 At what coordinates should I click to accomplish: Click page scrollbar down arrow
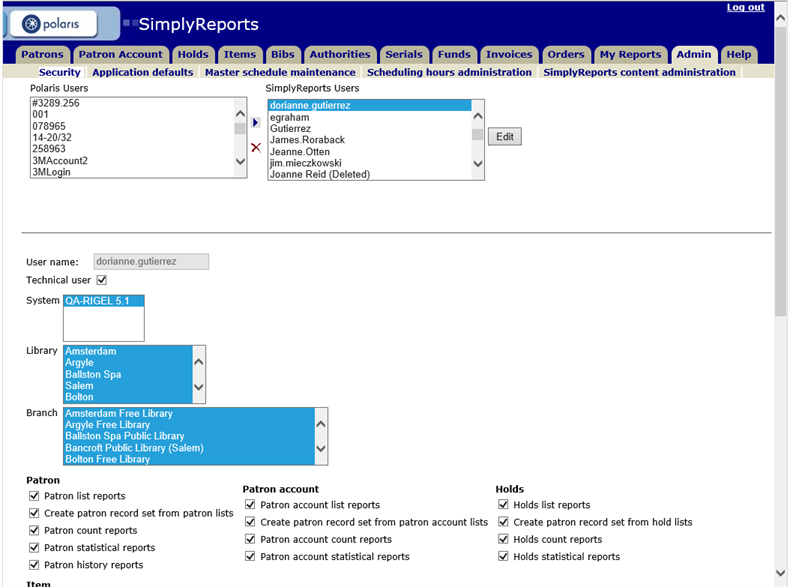780,573
